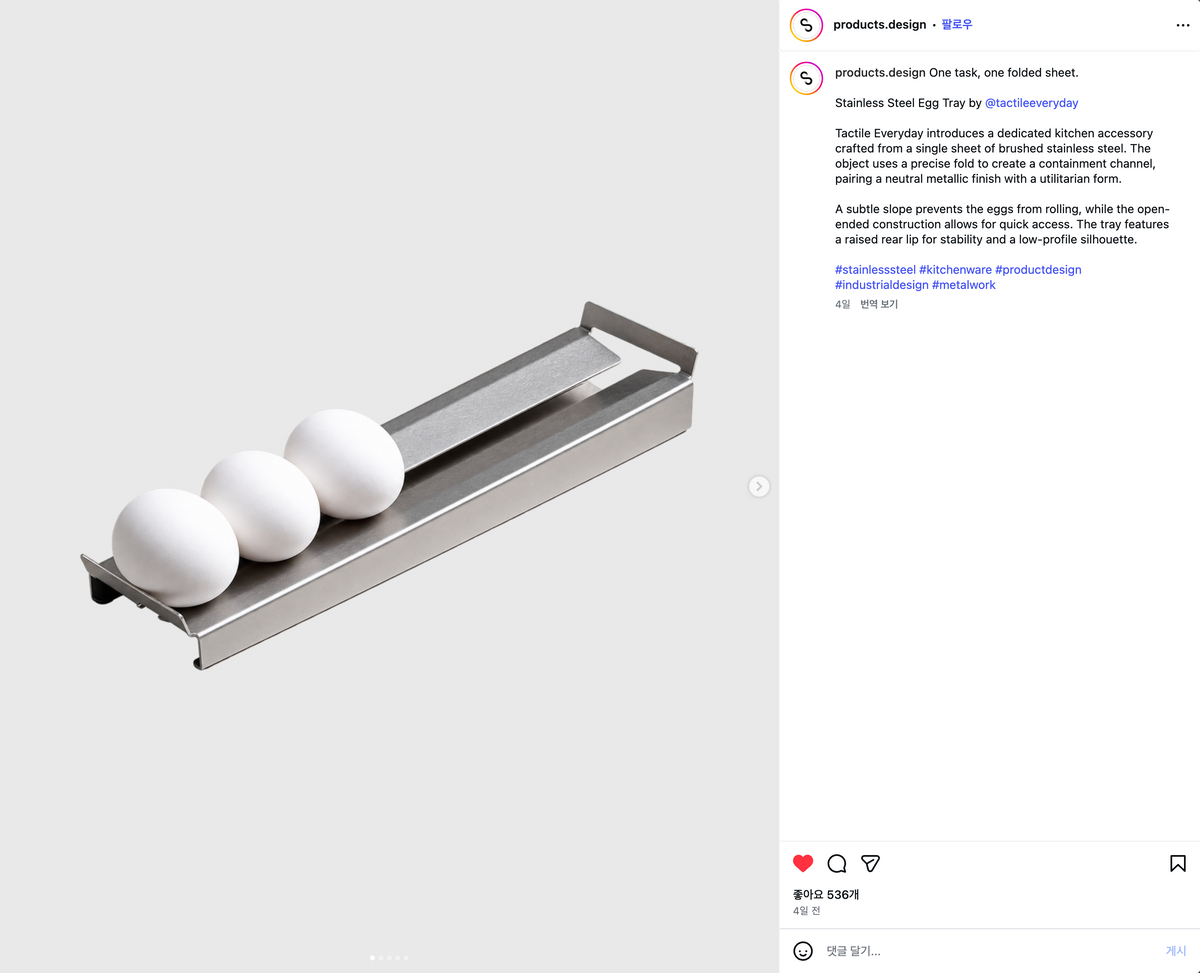The image size is (1200, 973).
Task: Open the #productdesign hashtag
Action: tap(1038, 270)
